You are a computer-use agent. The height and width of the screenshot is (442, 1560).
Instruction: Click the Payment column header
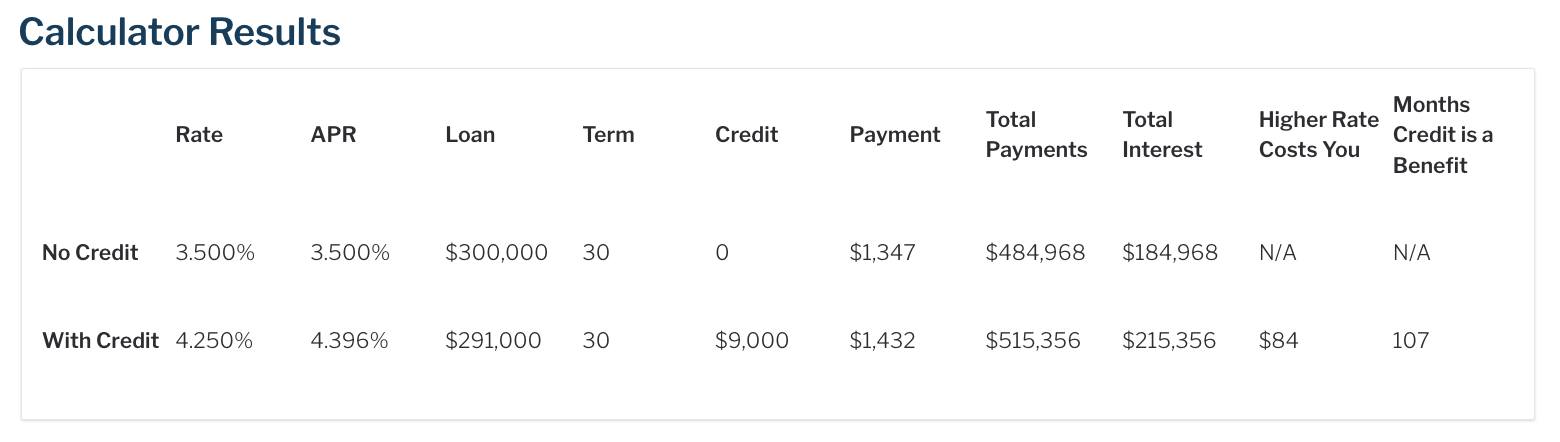click(895, 135)
